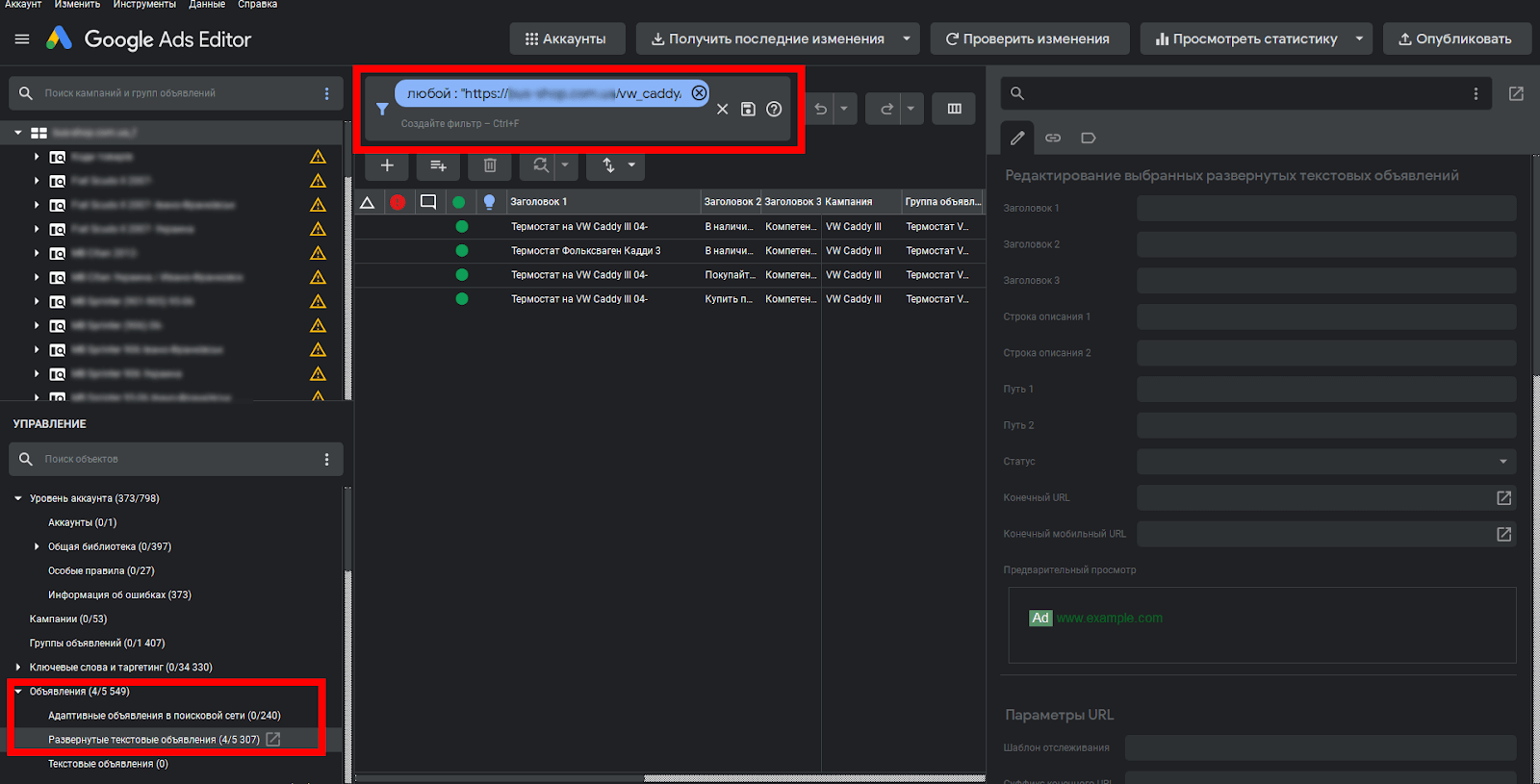Open expanded text ads in new window
Viewport: 1540px width, 784px height.
coord(273,739)
